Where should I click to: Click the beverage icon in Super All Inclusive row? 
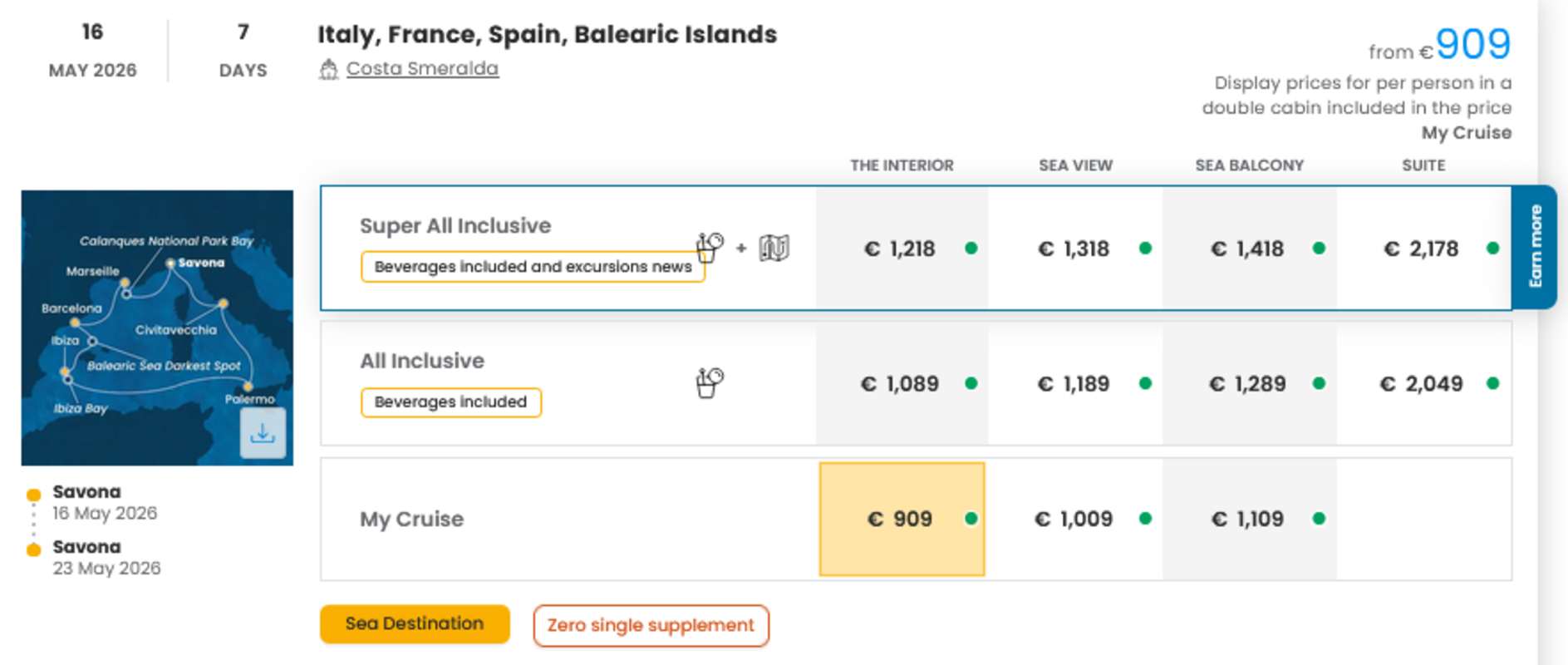pyautogui.click(x=709, y=247)
